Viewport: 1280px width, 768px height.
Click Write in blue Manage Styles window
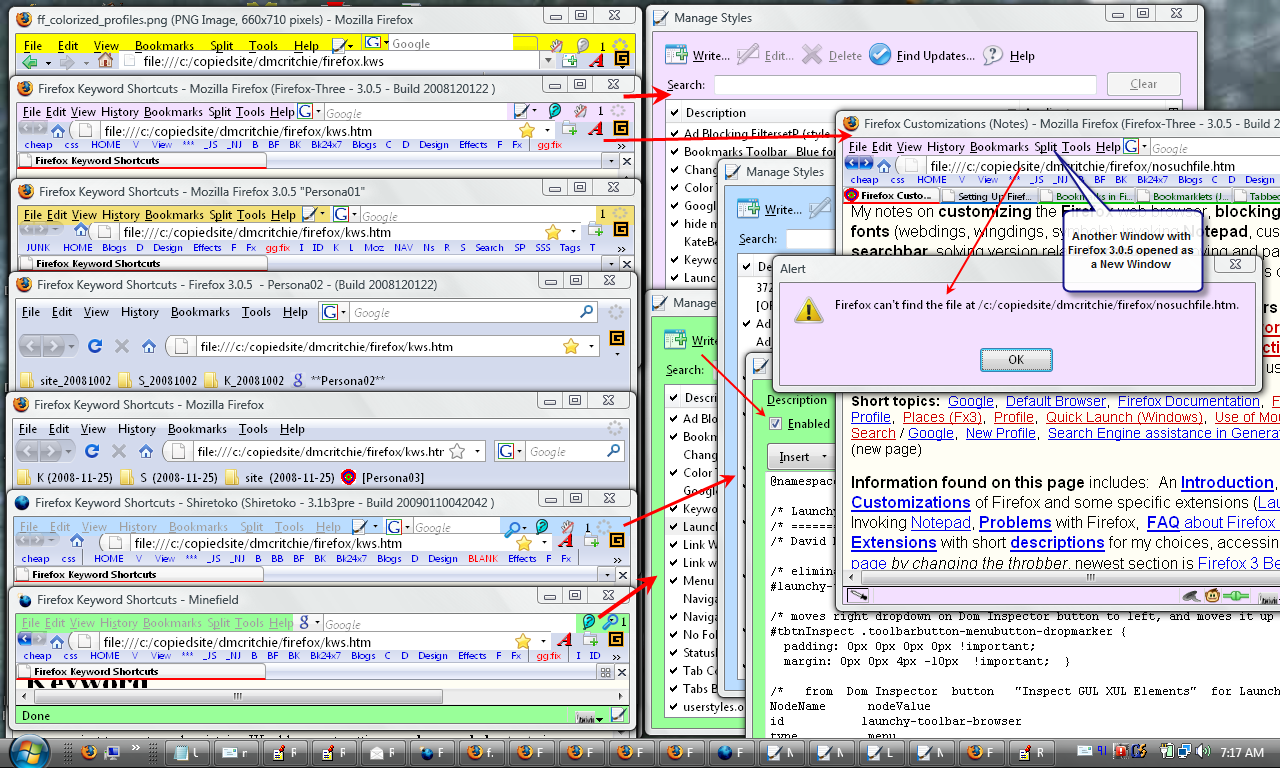769,209
